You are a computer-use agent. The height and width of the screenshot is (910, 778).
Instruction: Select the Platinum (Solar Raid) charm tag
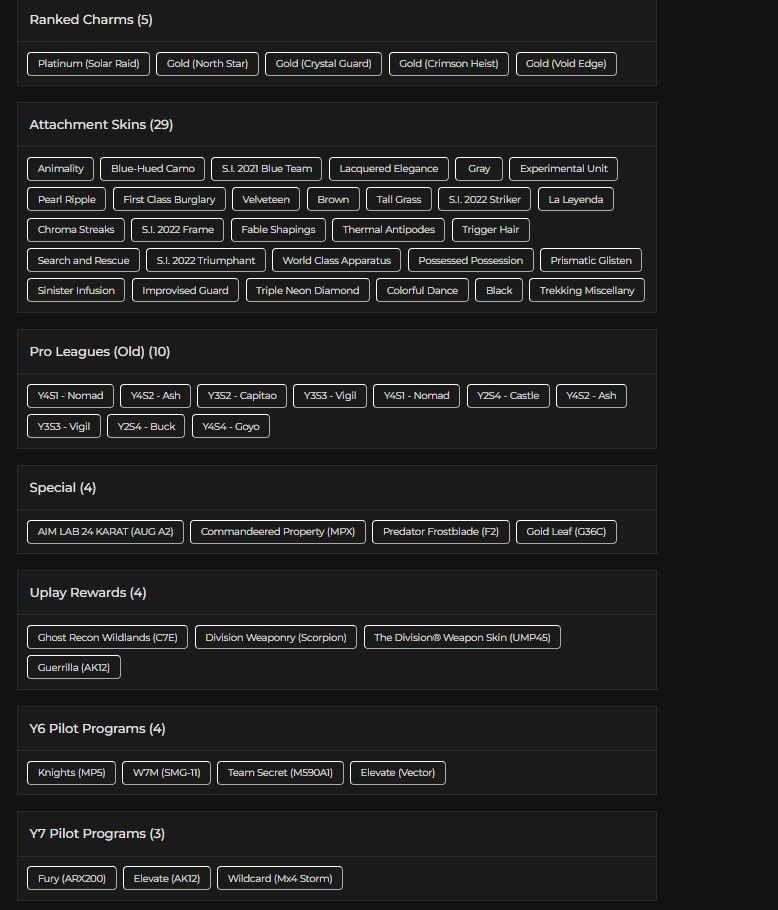tap(88, 64)
